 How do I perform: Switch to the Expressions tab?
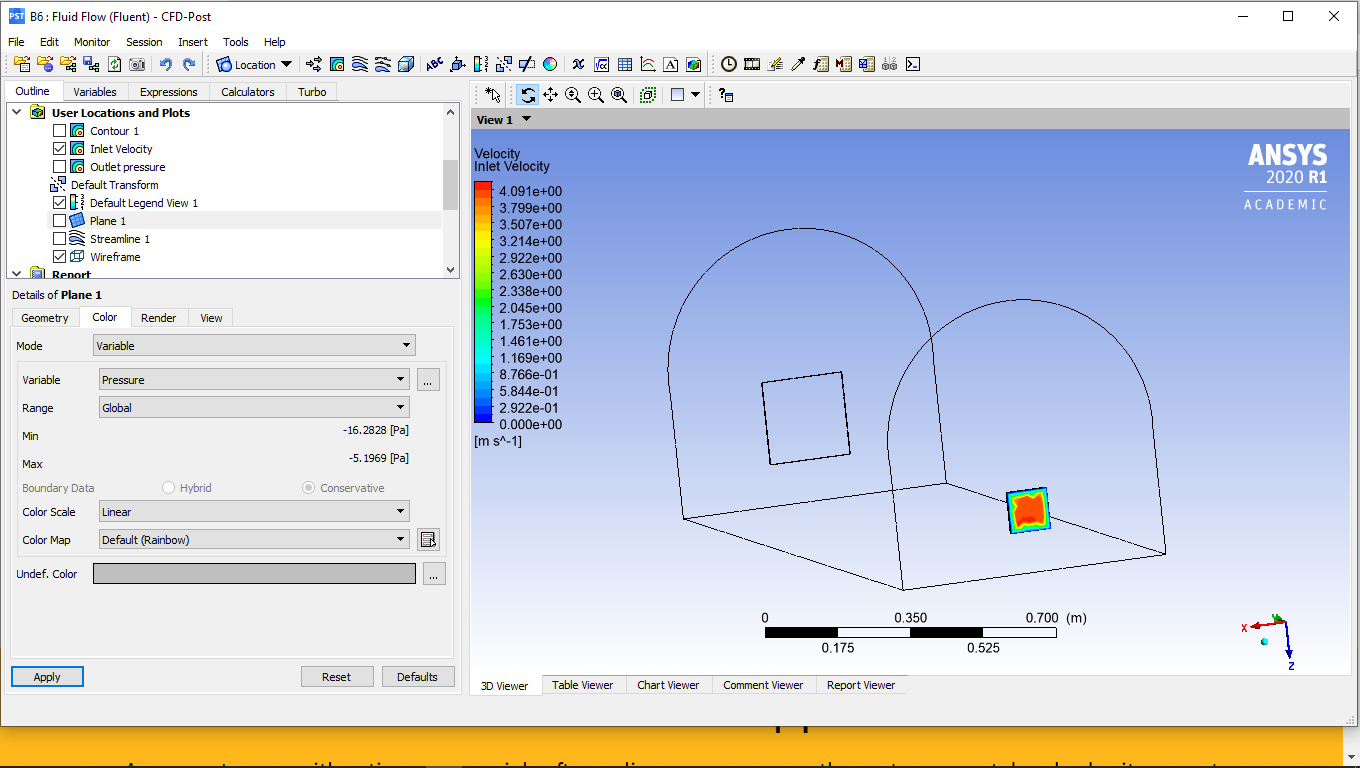click(x=168, y=92)
